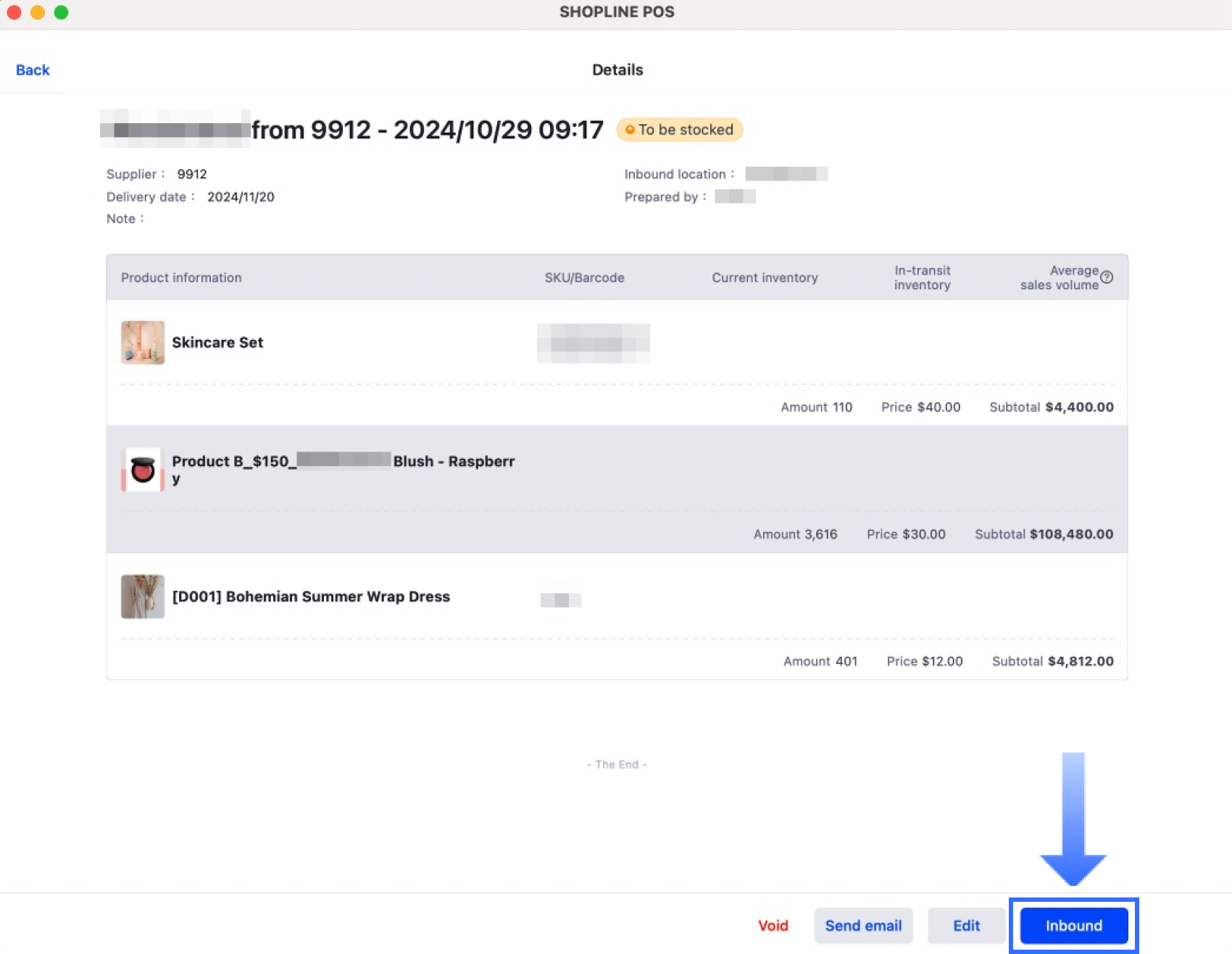Click the 'To be stocked' status badge

pos(680,130)
